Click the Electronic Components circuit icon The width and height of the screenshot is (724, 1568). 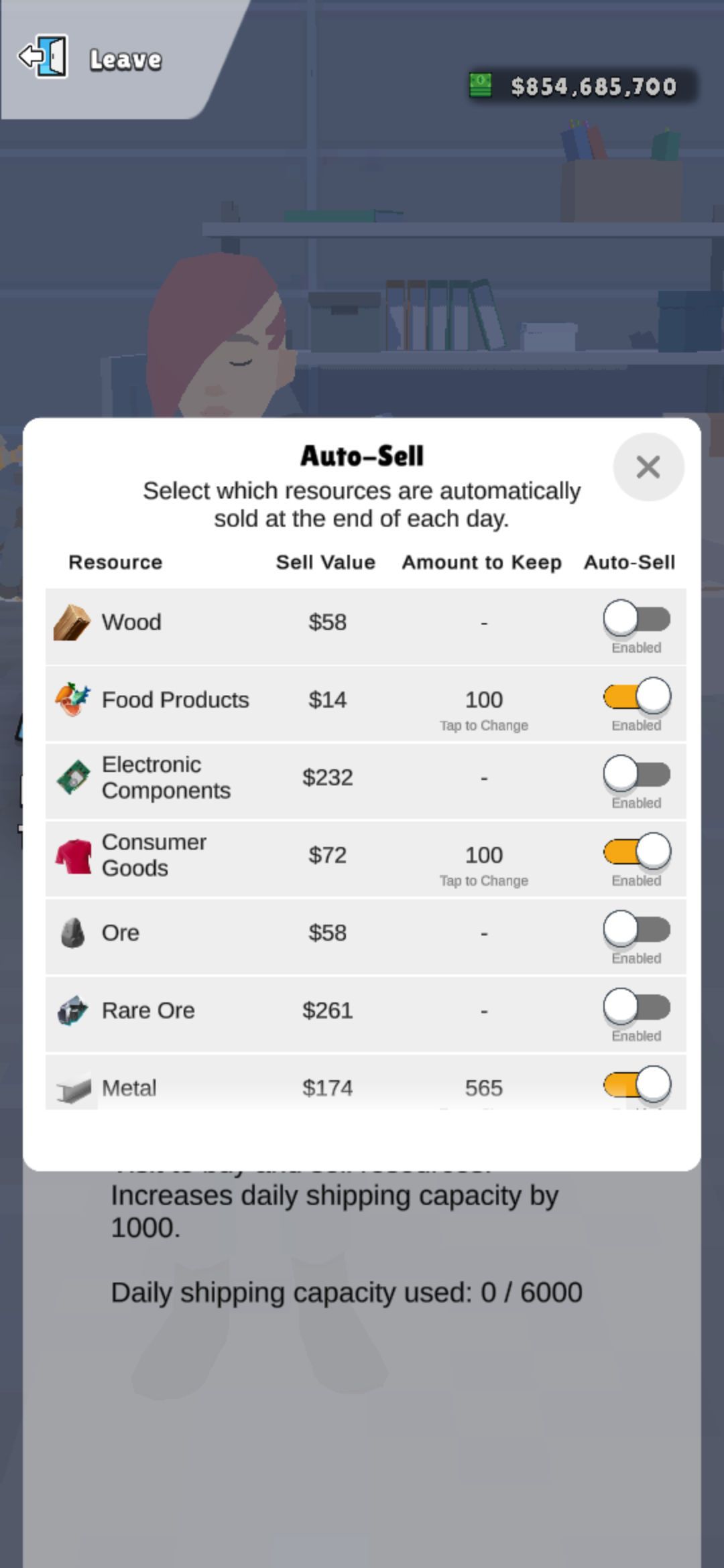click(73, 777)
